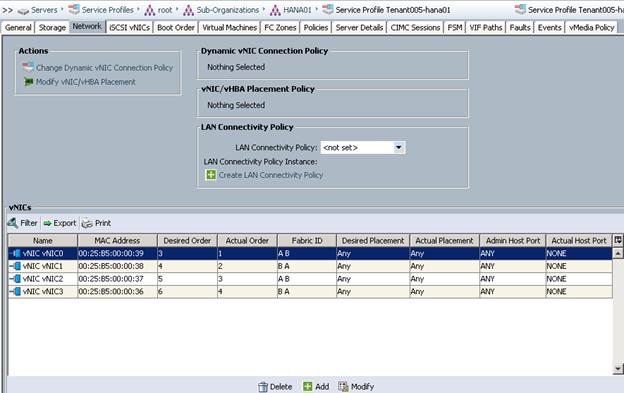Switch to the VIF Paths tab
Screen dimensions: 624x393
click(486, 27)
